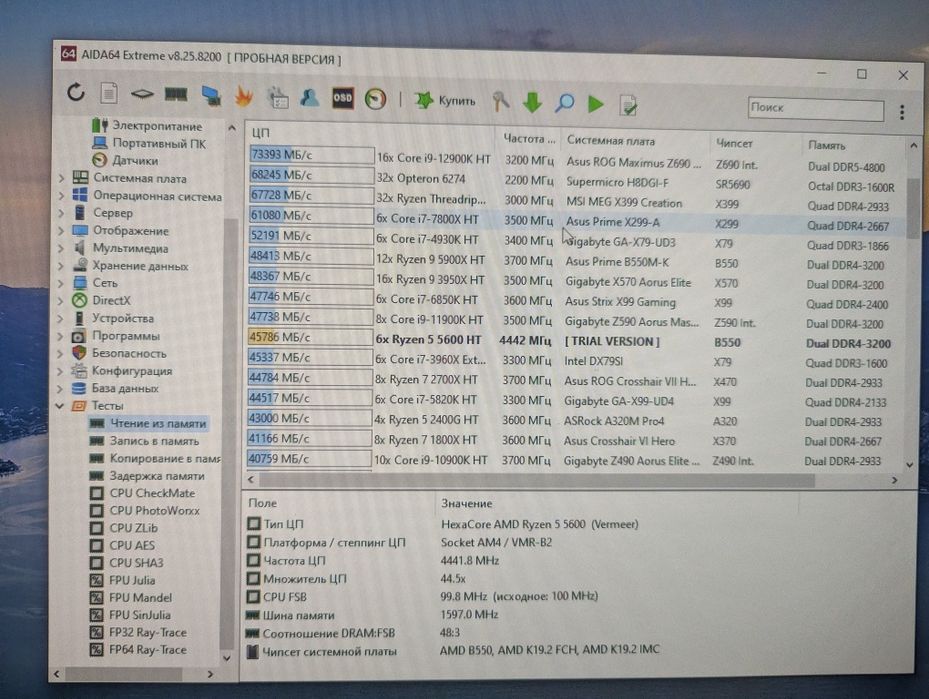Open the three-dot menu
The height and width of the screenshot is (699, 929).
(x=902, y=112)
